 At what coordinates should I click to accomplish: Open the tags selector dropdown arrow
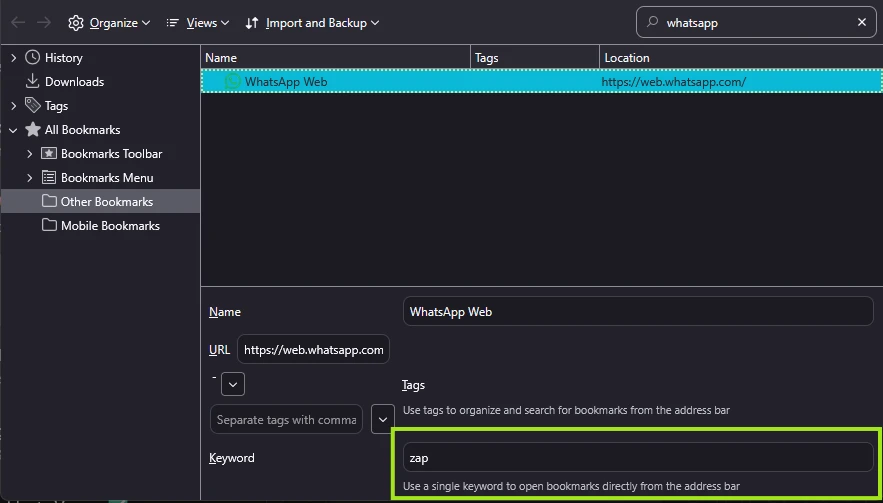point(383,420)
